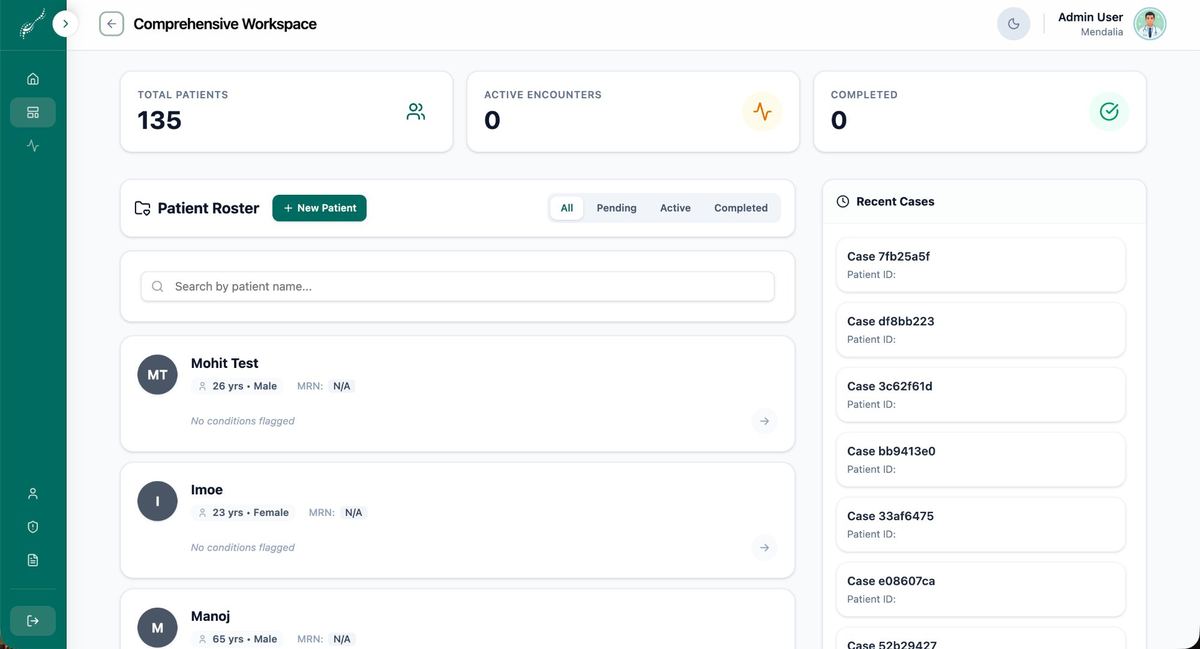Open the workspace dashboard sidebar icon
This screenshot has height=649, width=1200.
pos(33,112)
